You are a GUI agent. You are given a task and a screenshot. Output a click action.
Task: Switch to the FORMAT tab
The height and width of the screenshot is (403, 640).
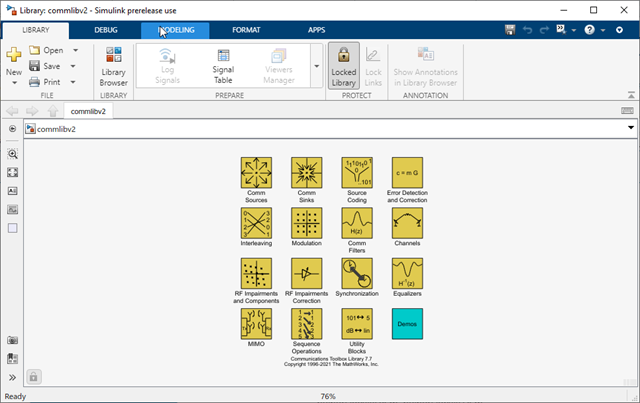pos(246,30)
